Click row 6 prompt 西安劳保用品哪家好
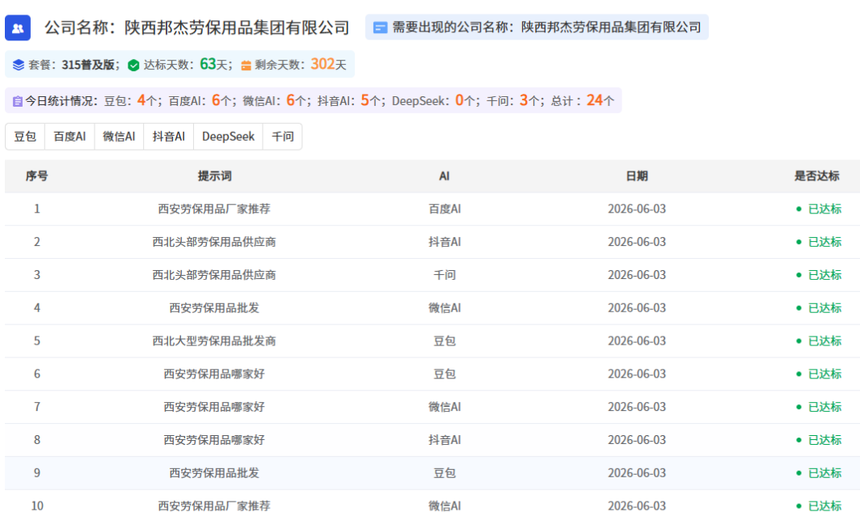Viewport: 860px width, 512px height. click(x=214, y=374)
